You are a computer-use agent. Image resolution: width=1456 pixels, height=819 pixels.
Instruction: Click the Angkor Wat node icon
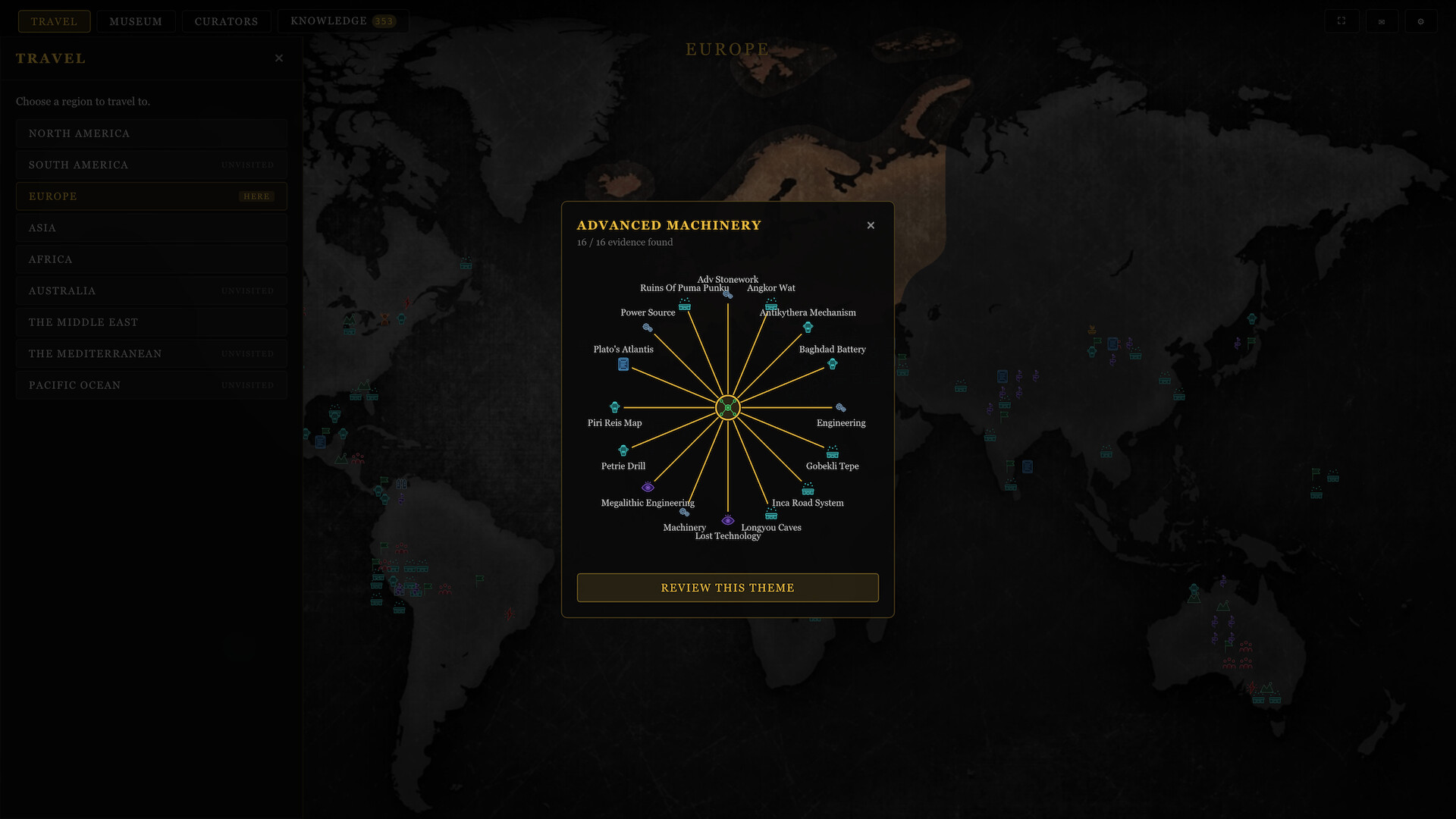pyautogui.click(x=771, y=304)
